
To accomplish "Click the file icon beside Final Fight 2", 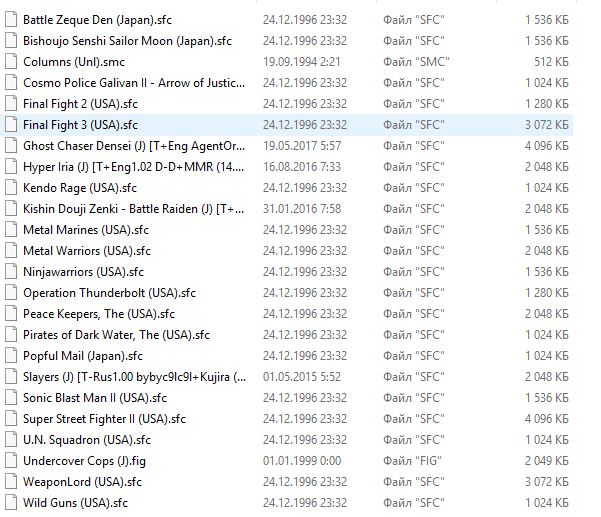I will pyautogui.click(x=11, y=104).
